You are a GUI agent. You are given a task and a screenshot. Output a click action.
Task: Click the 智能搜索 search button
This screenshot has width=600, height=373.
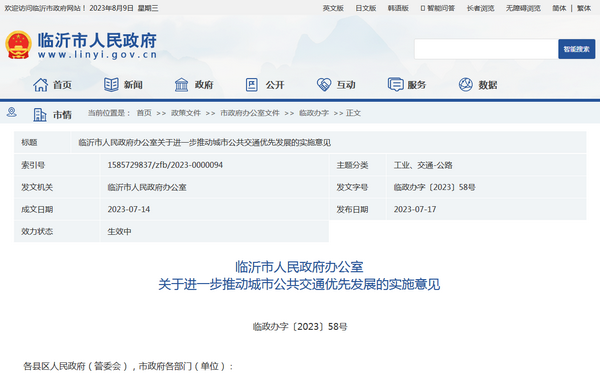tap(577, 49)
